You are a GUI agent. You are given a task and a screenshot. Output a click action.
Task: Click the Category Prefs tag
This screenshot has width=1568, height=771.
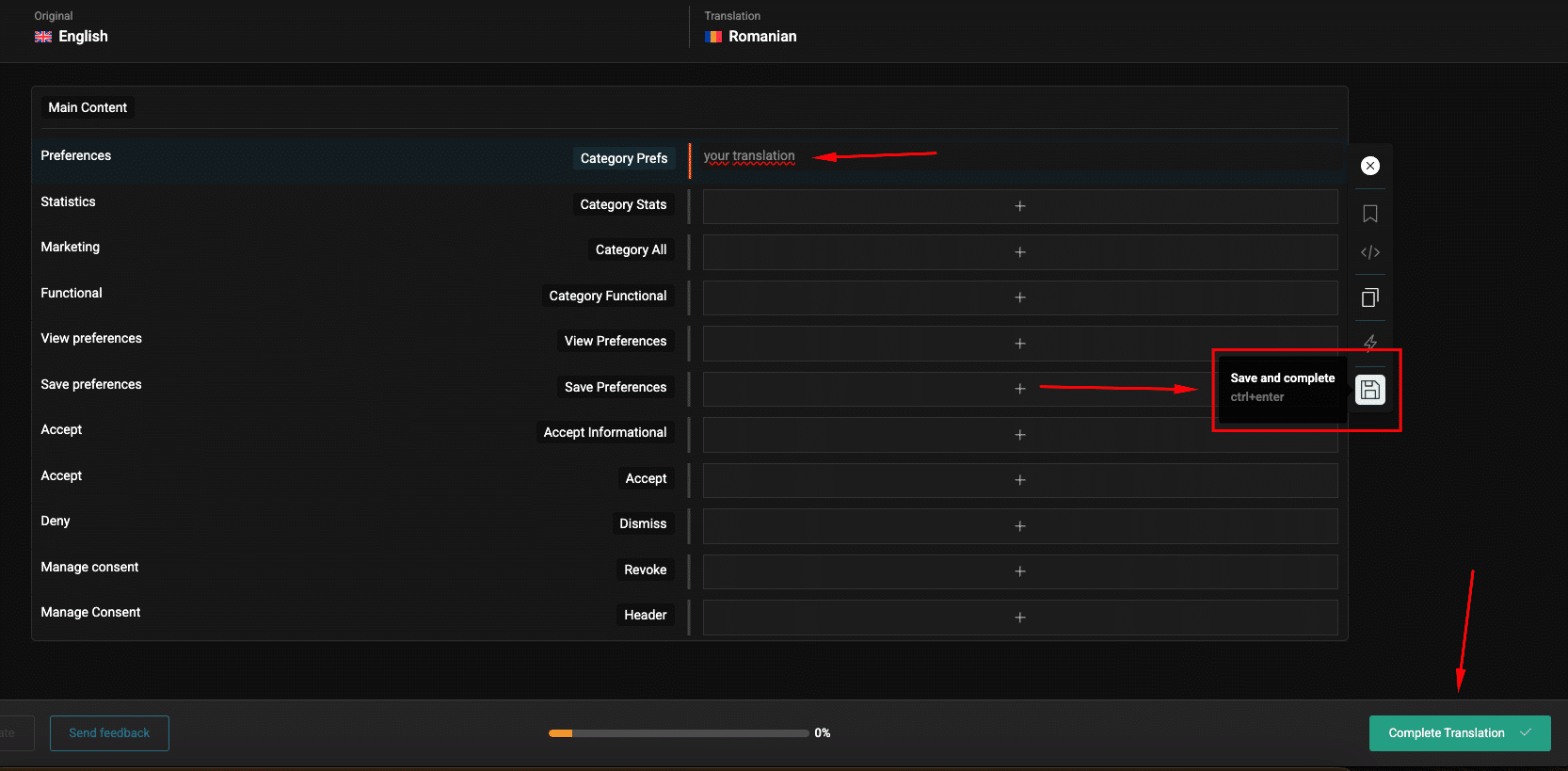coord(624,158)
